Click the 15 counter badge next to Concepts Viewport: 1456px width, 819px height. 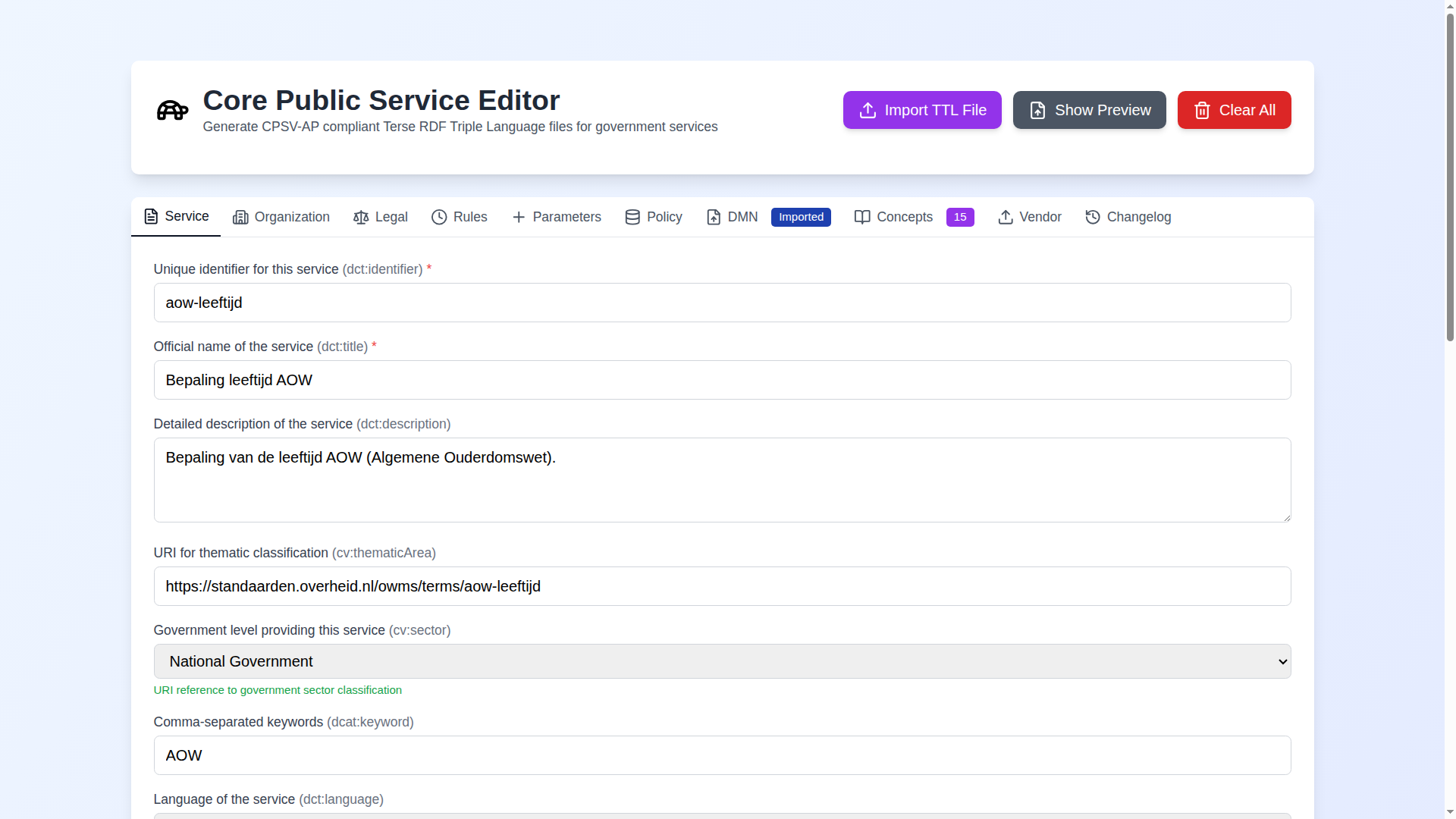coord(959,217)
